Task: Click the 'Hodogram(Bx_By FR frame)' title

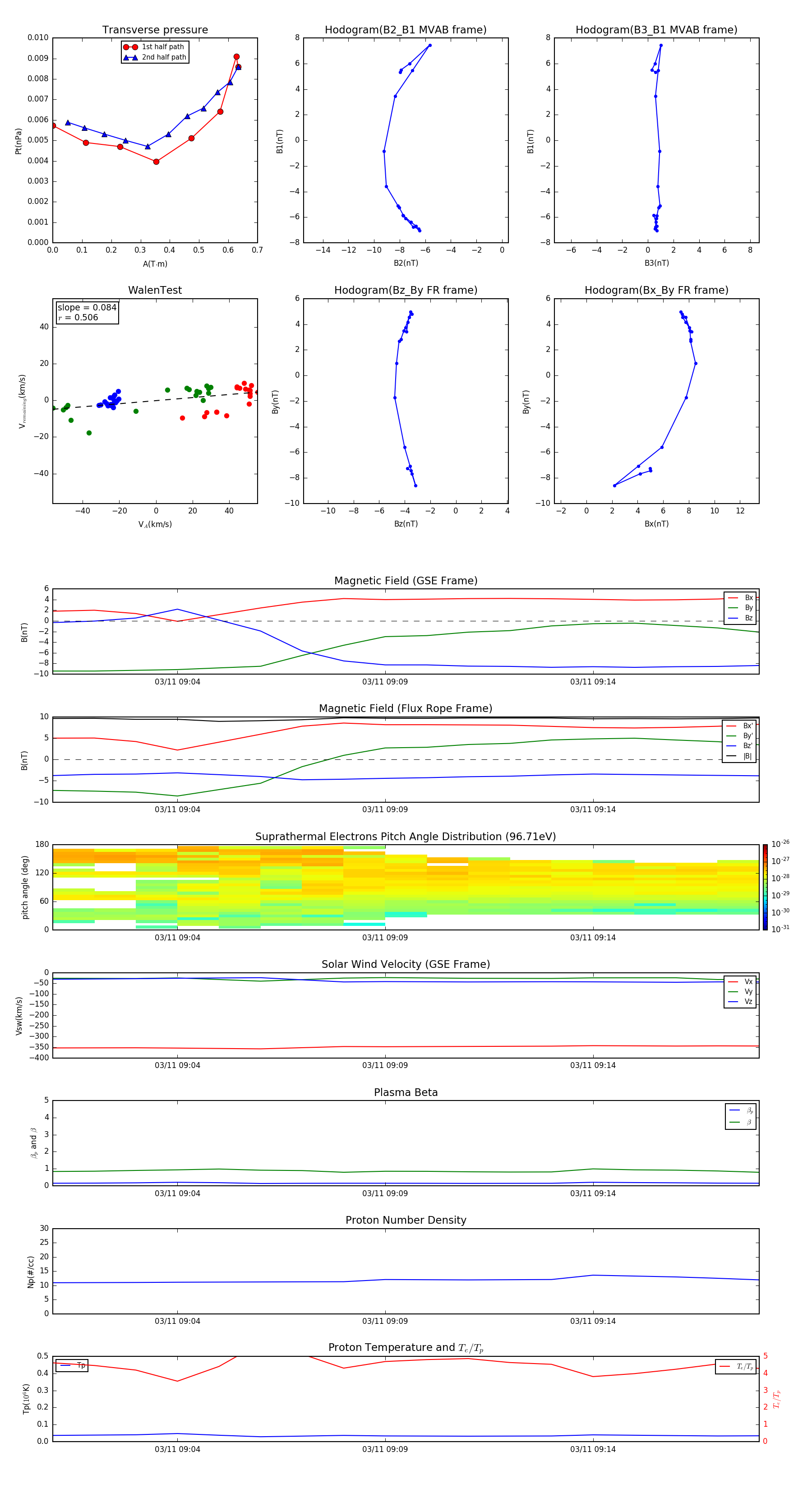Action: coord(656,290)
